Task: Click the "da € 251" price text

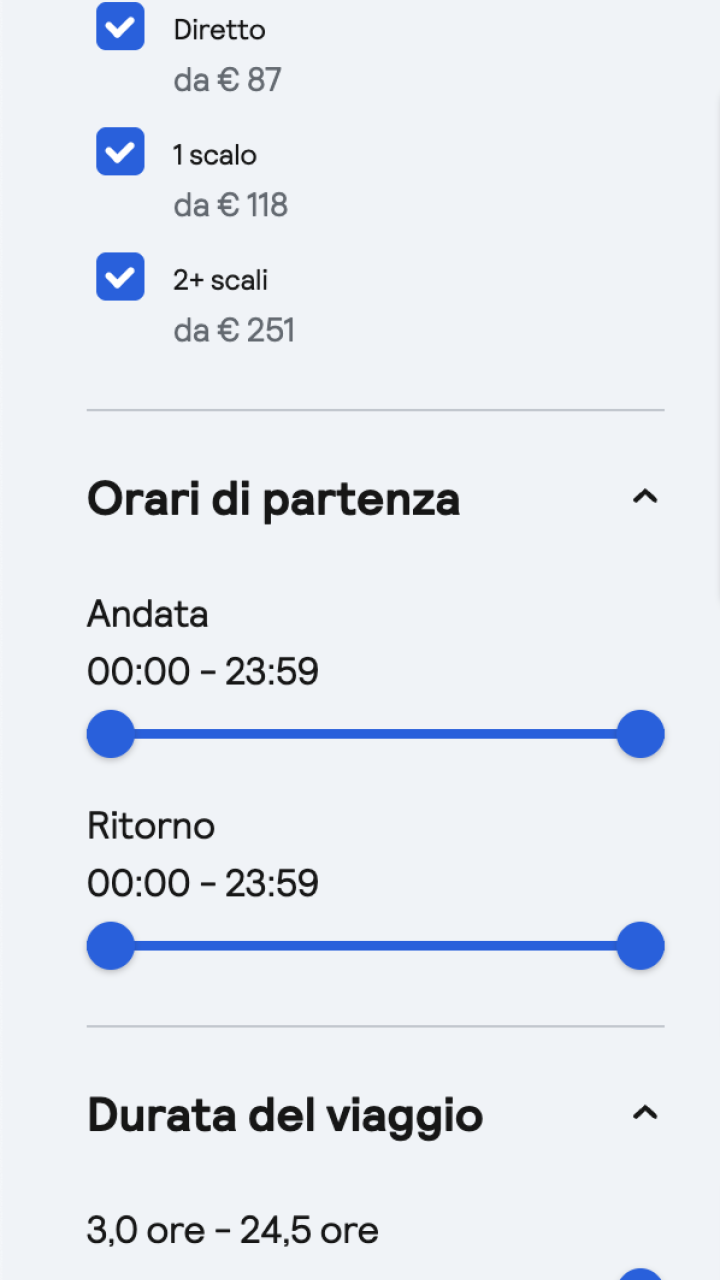Action: [x=234, y=330]
